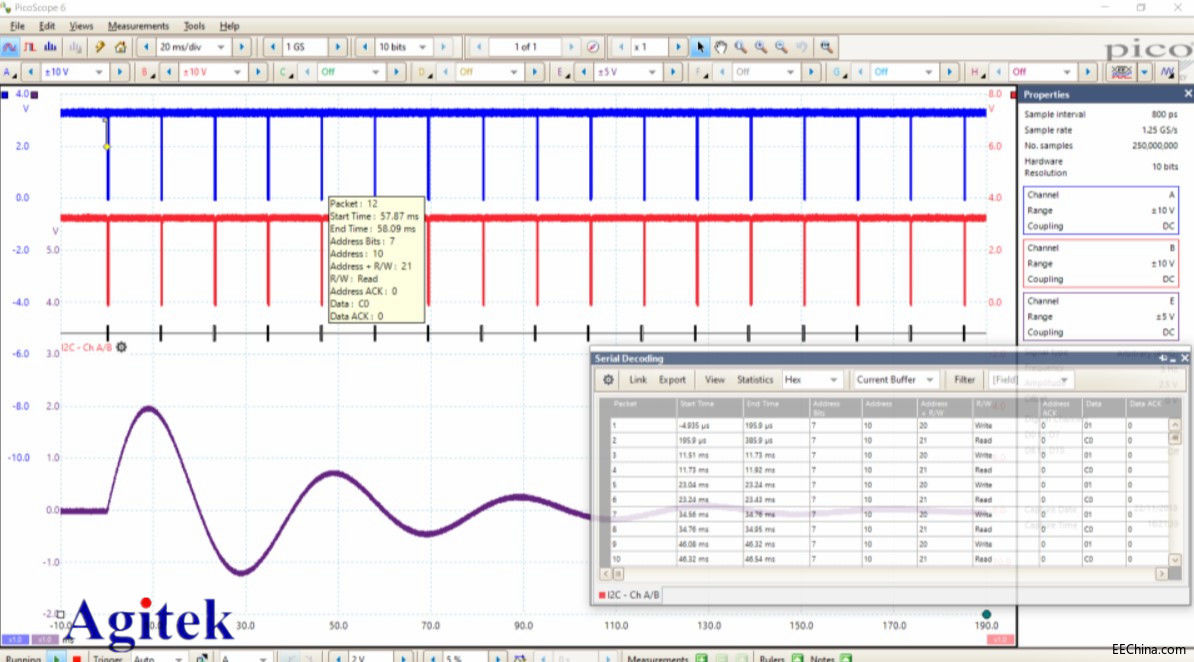The height and width of the screenshot is (662, 1194).
Task: Select the Zoom window magnifier tool
Action: 740,47
